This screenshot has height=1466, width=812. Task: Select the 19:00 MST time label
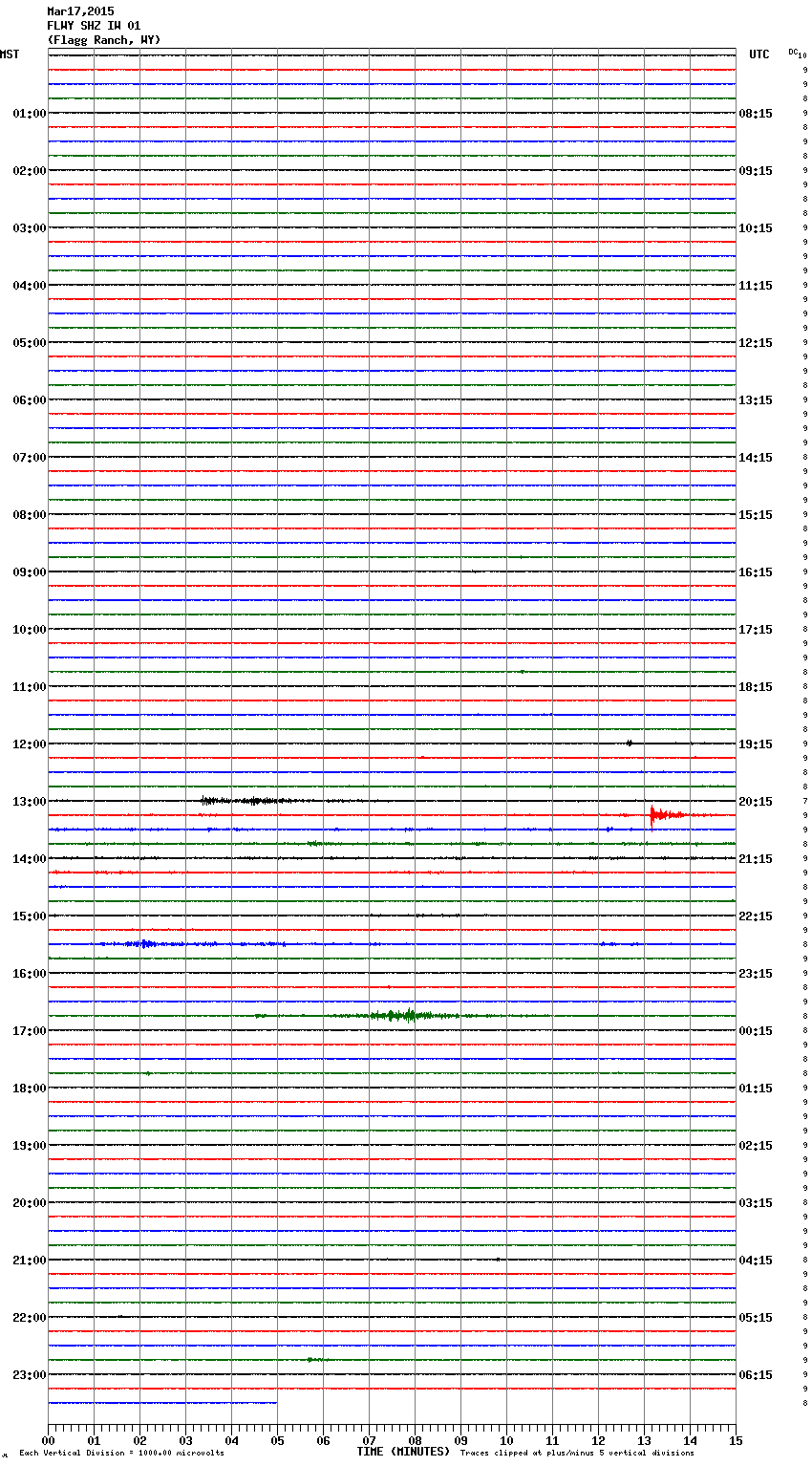point(30,1146)
